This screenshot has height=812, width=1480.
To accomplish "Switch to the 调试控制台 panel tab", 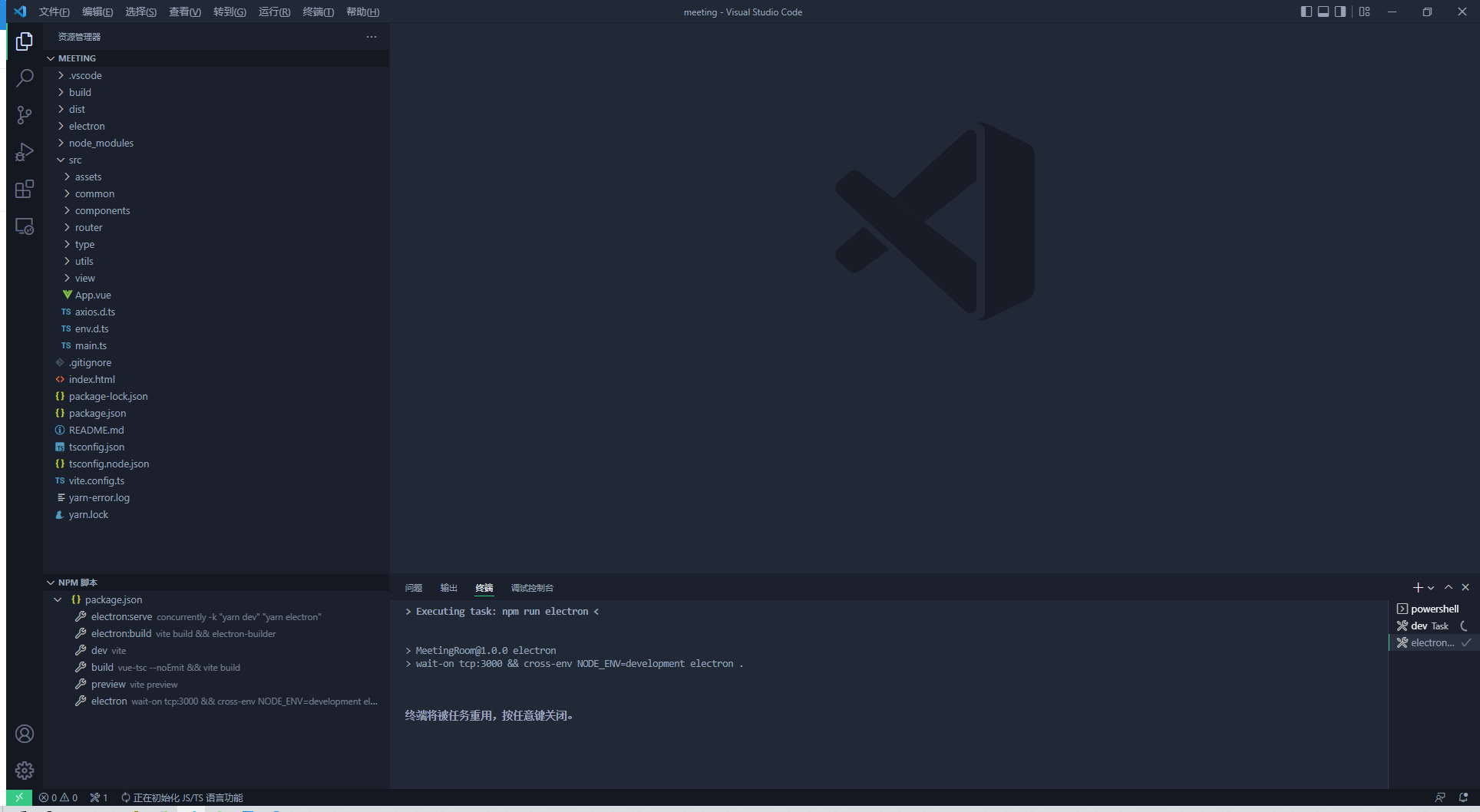I will pos(532,588).
